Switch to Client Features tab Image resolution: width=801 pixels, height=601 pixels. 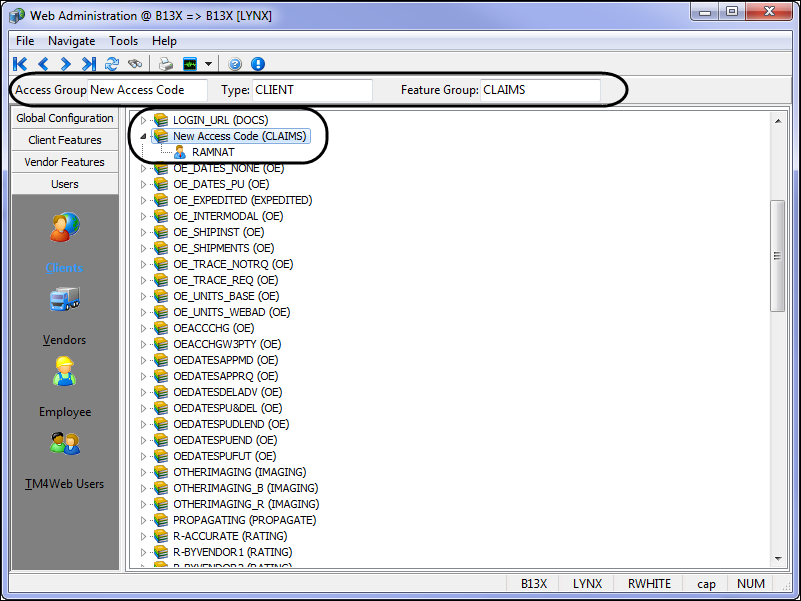pos(65,140)
